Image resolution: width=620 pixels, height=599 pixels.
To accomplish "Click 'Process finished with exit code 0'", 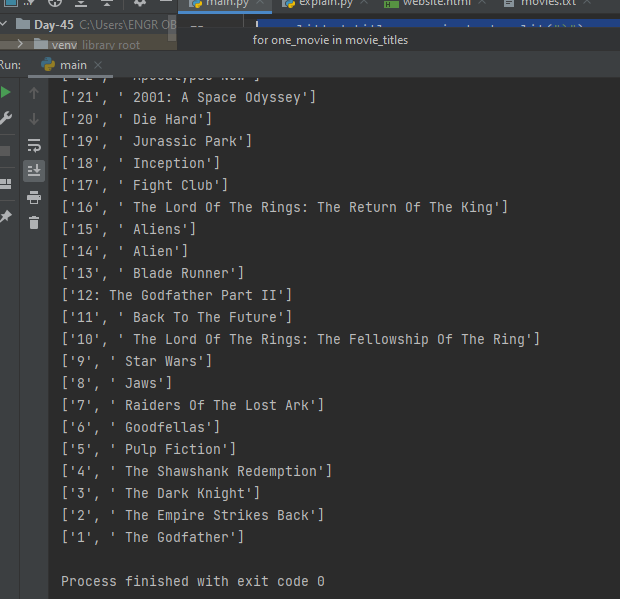I will (x=193, y=581).
